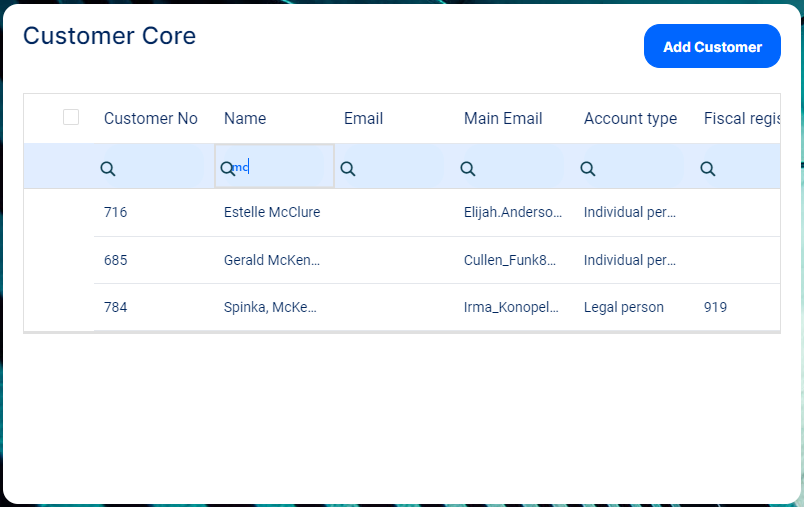Click the magnifier icon under Email column
Viewport: 804px width, 507px height.
348,169
